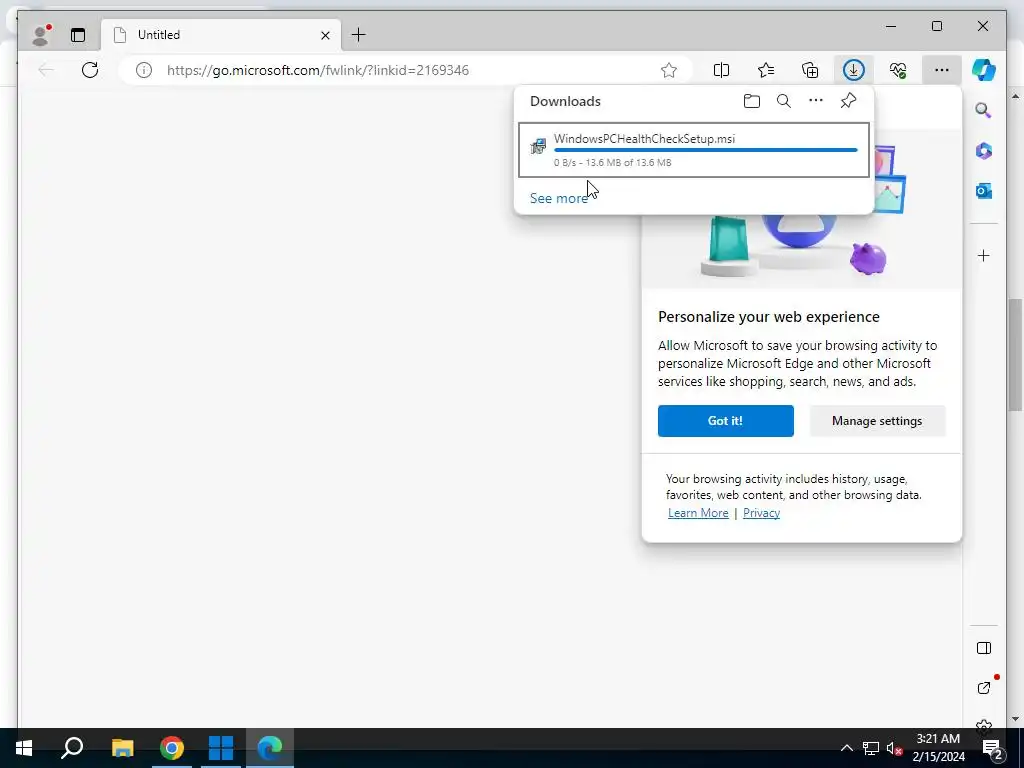Click the Got it! button
Image resolution: width=1024 pixels, height=768 pixels.
coord(726,421)
